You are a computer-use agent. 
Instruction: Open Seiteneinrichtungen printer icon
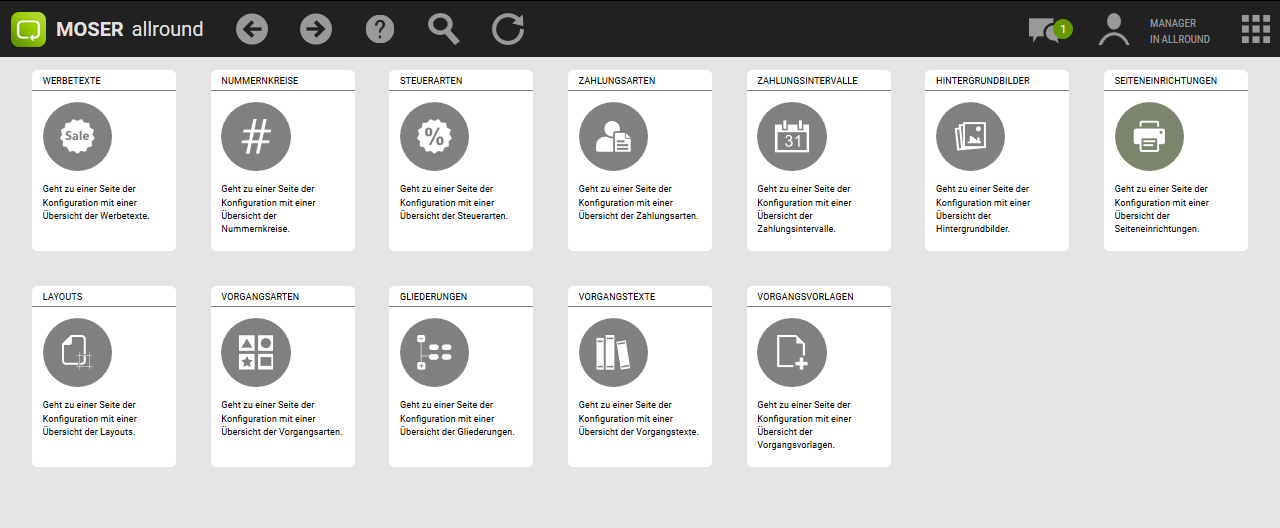point(1149,137)
